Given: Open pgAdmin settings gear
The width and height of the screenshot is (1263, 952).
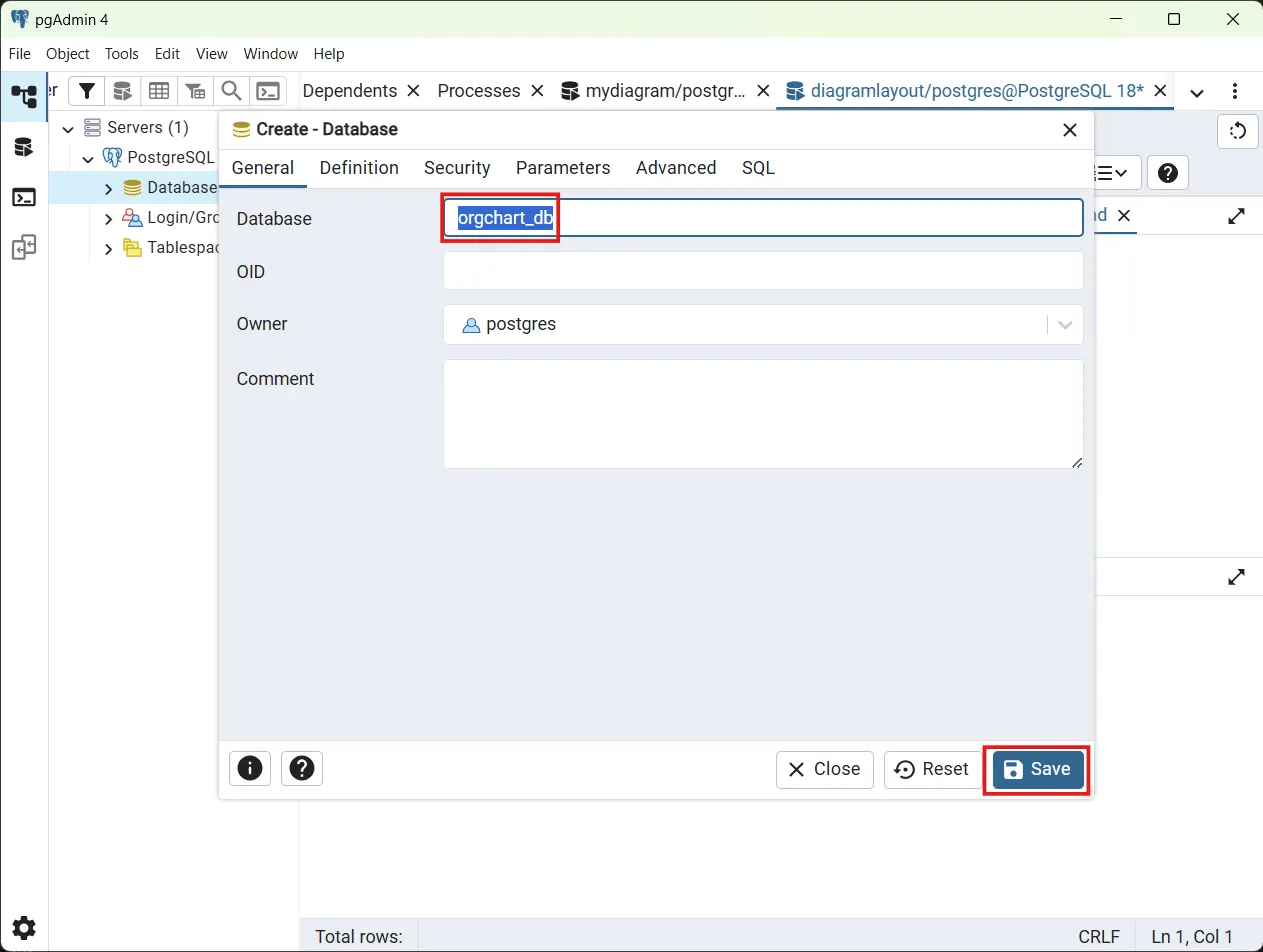Looking at the screenshot, I should pyautogui.click(x=24, y=927).
